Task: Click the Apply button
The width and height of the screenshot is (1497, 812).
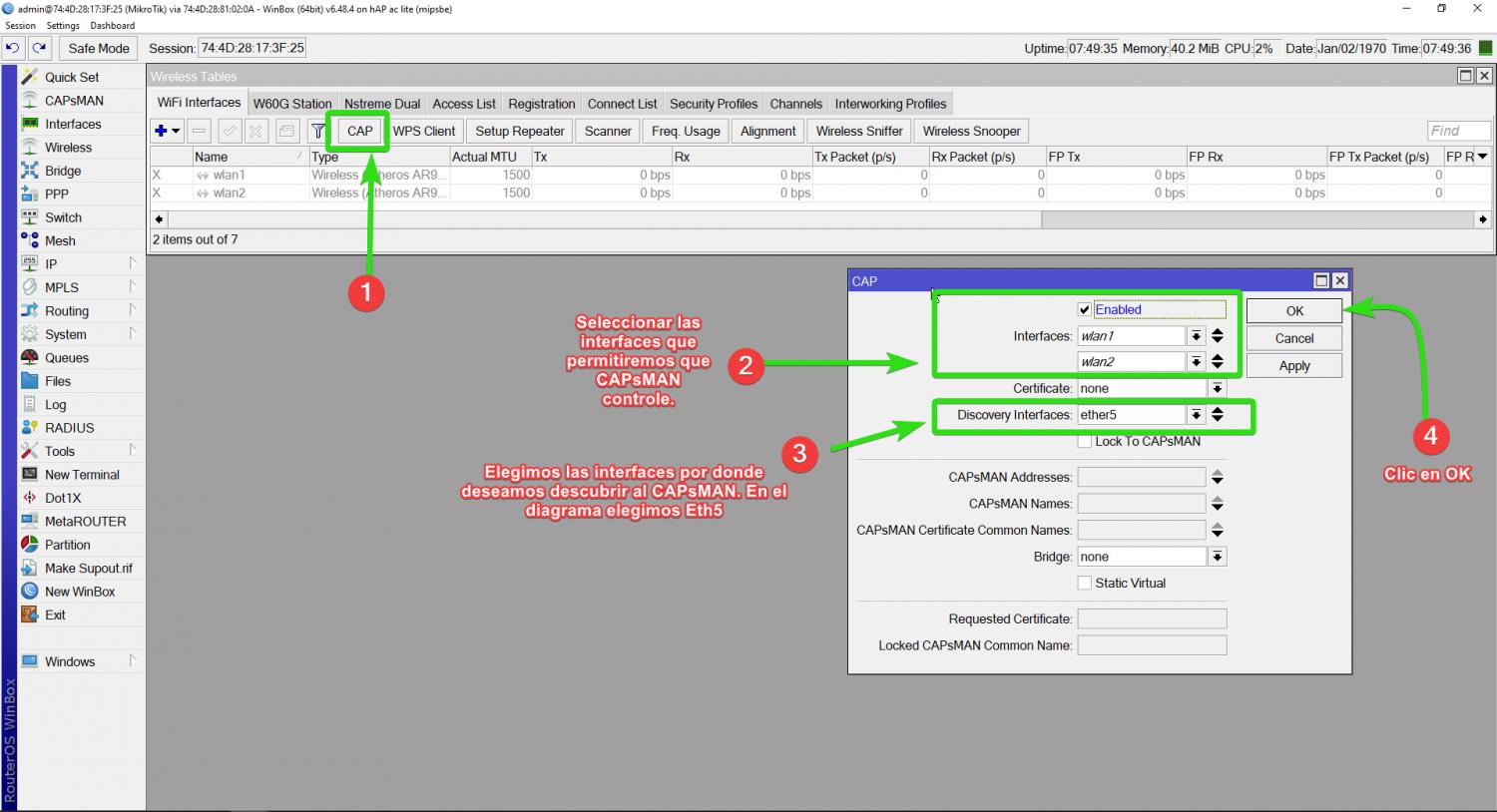Action: 1293,366
